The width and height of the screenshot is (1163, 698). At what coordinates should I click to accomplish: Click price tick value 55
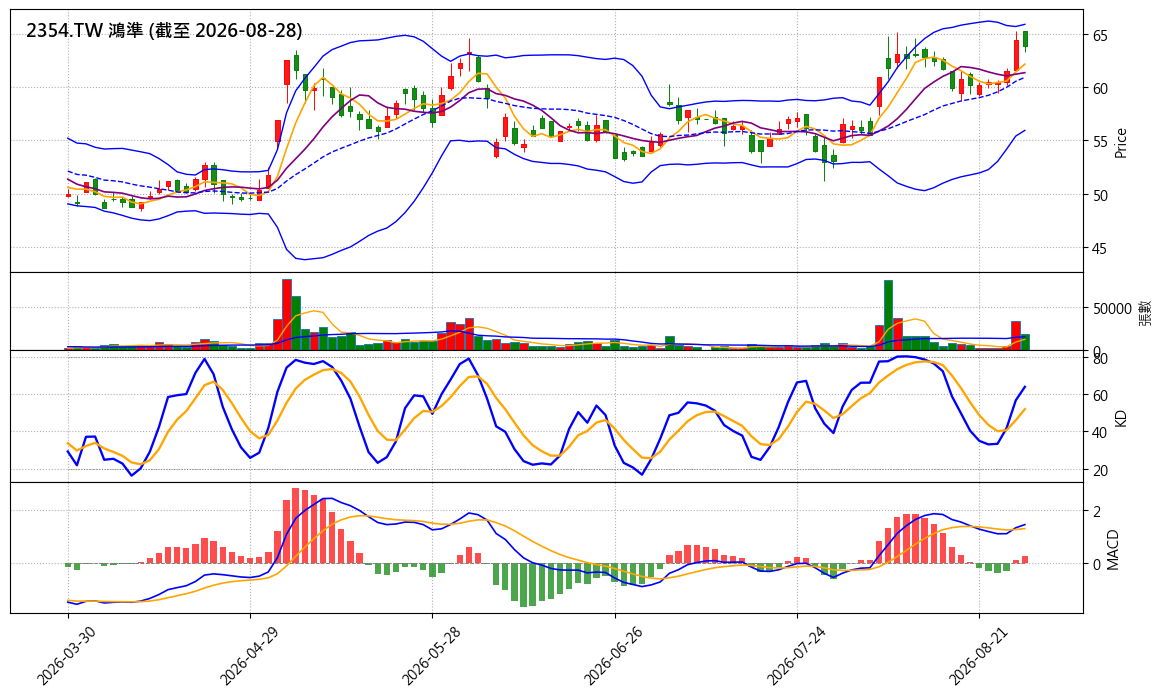pos(1100,142)
